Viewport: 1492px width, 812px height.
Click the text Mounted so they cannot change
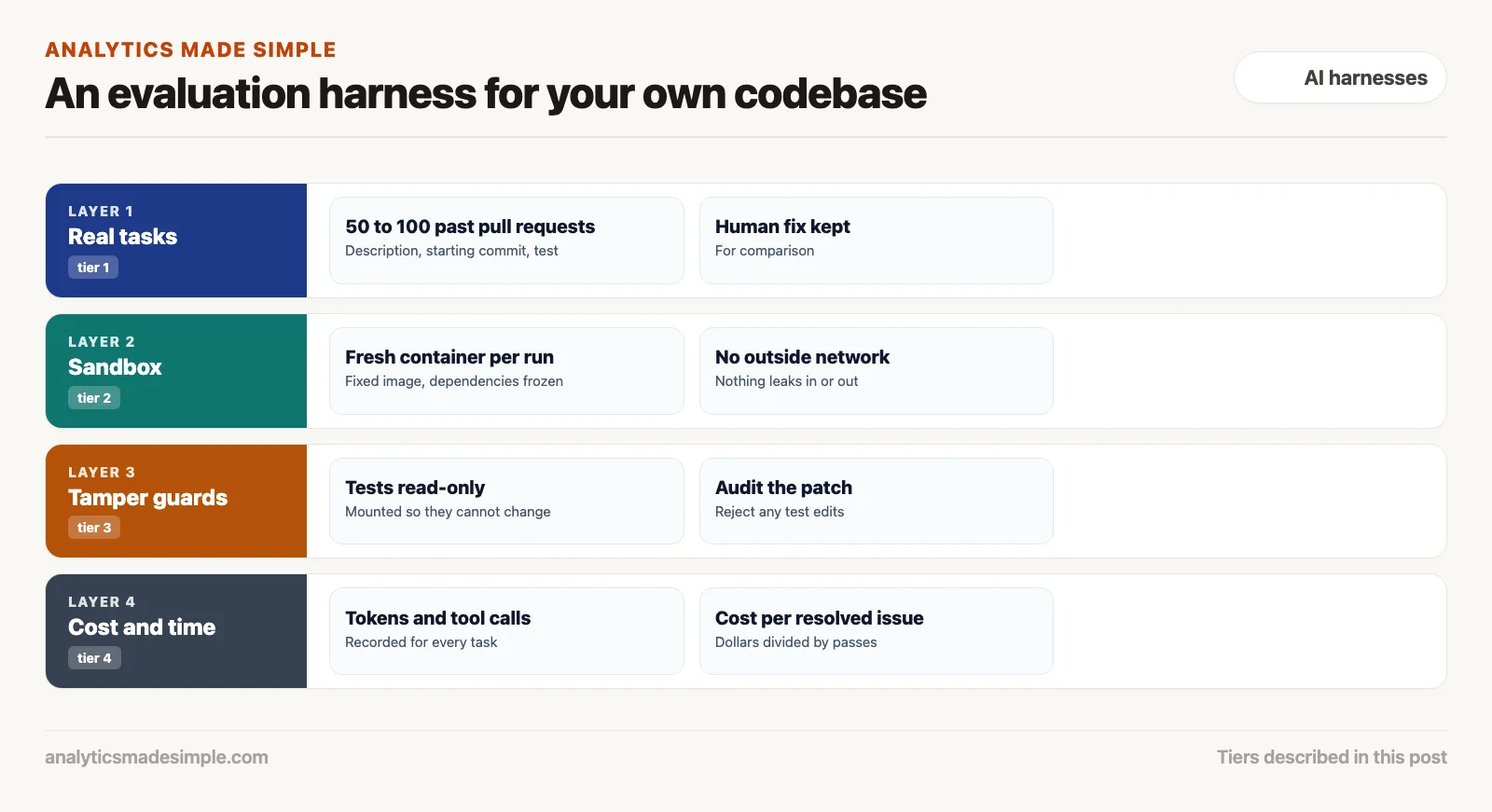(448, 512)
